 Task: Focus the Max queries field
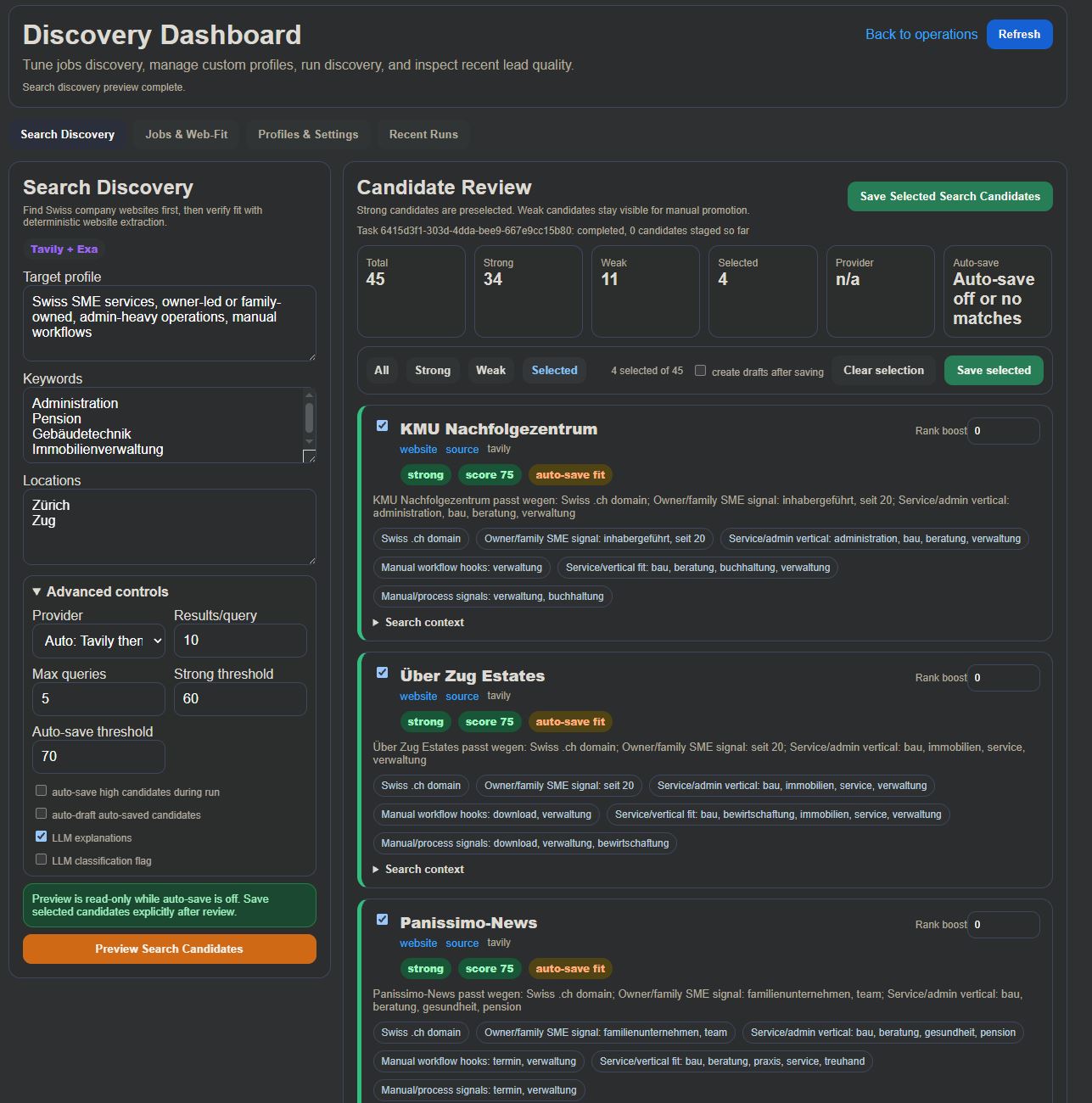coord(98,699)
